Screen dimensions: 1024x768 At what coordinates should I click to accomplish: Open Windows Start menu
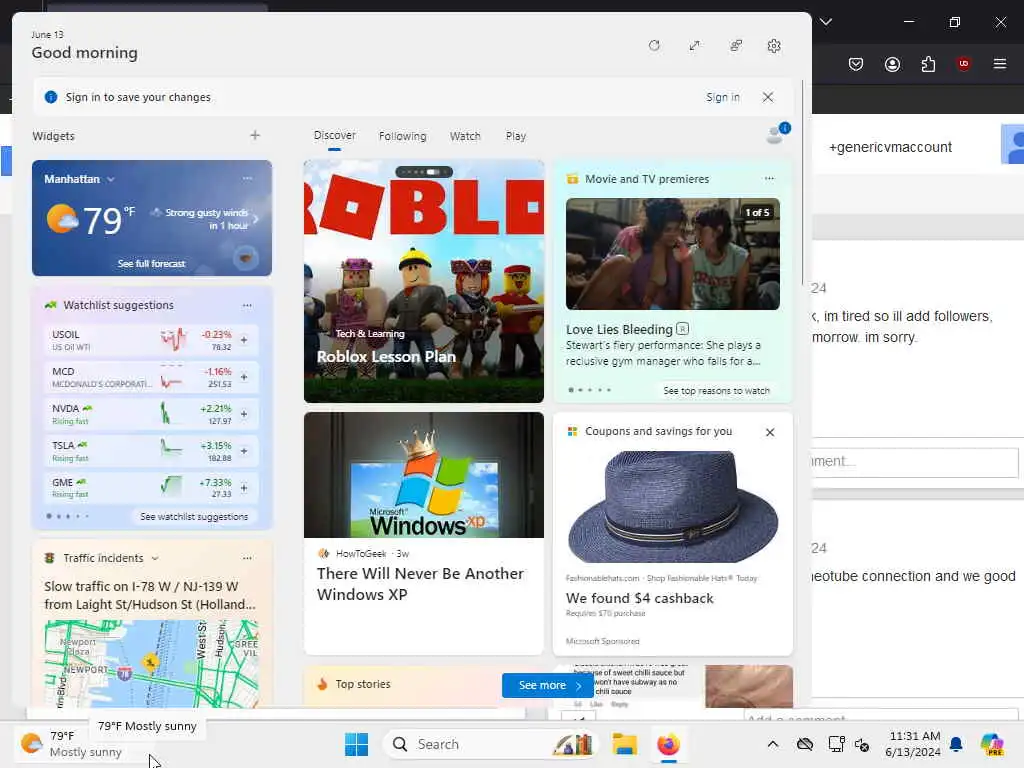[x=357, y=744]
